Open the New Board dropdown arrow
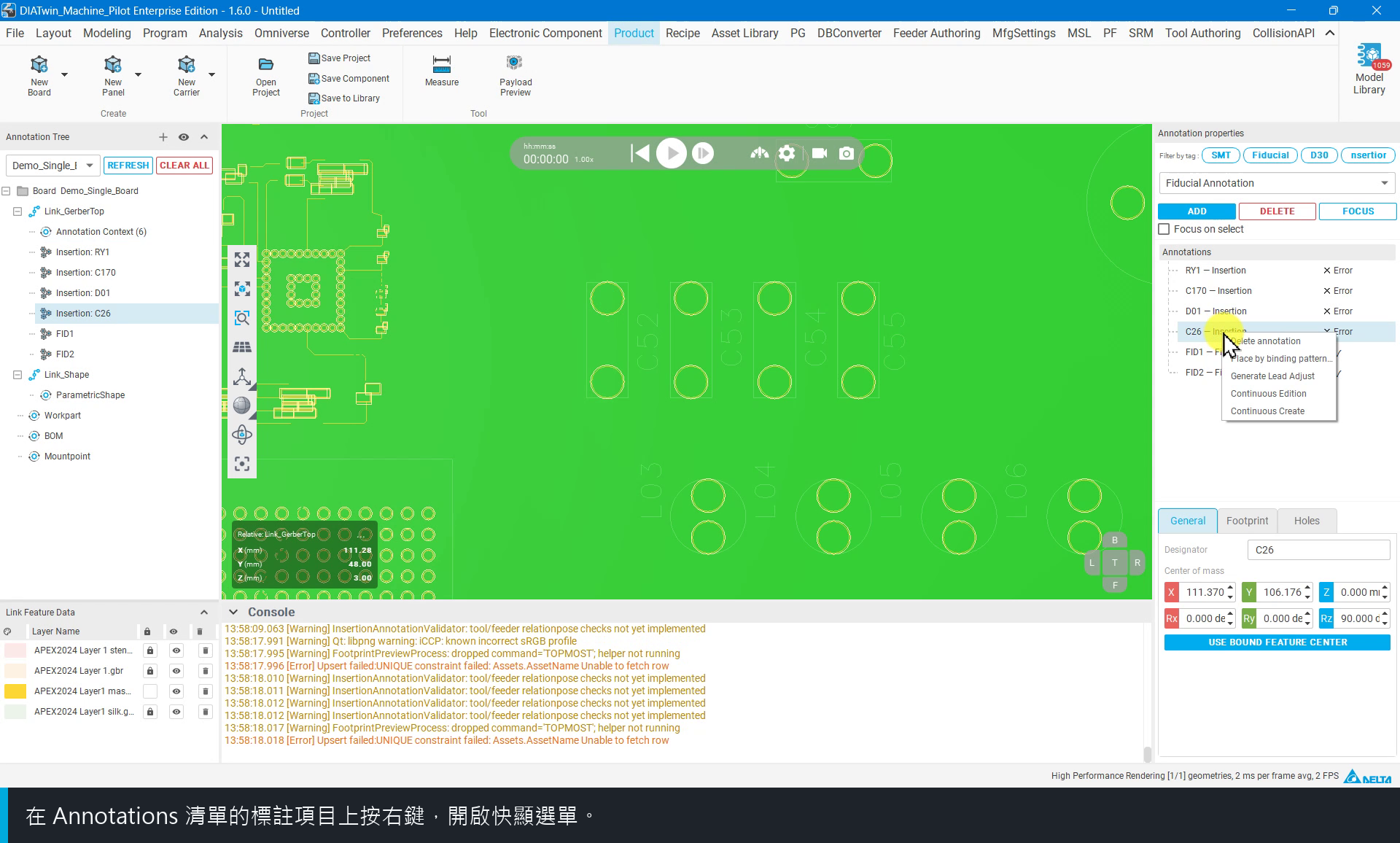 64,75
